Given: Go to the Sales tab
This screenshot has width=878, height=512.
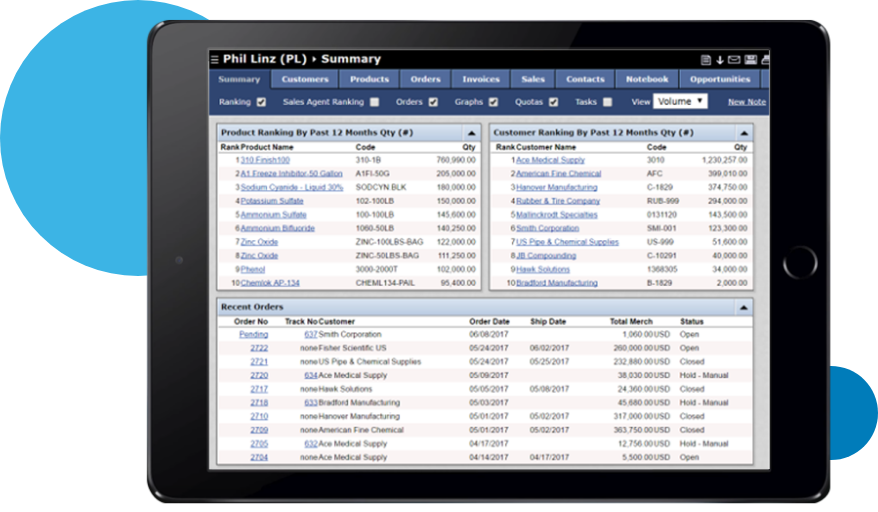Looking at the screenshot, I should [533, 79].
